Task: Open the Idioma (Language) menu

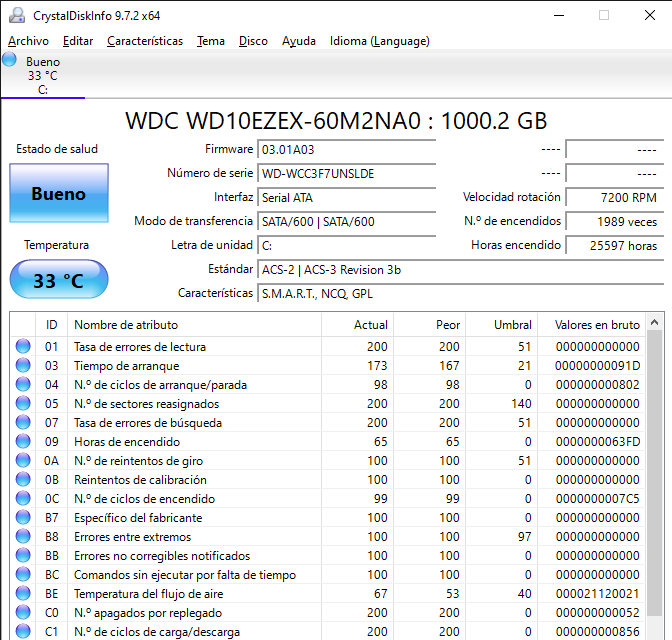Action: click(x=379, y=41)
